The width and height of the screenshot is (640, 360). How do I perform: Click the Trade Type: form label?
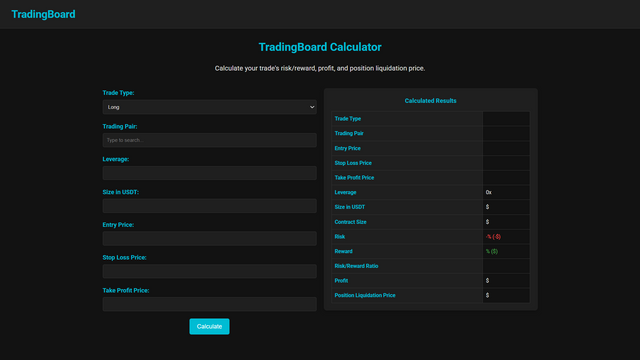(x=118, y=93)
